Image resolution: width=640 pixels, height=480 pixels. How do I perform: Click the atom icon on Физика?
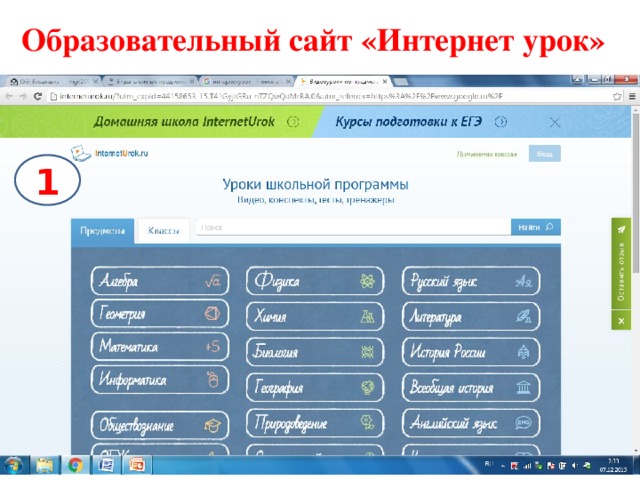coord(367,281)
